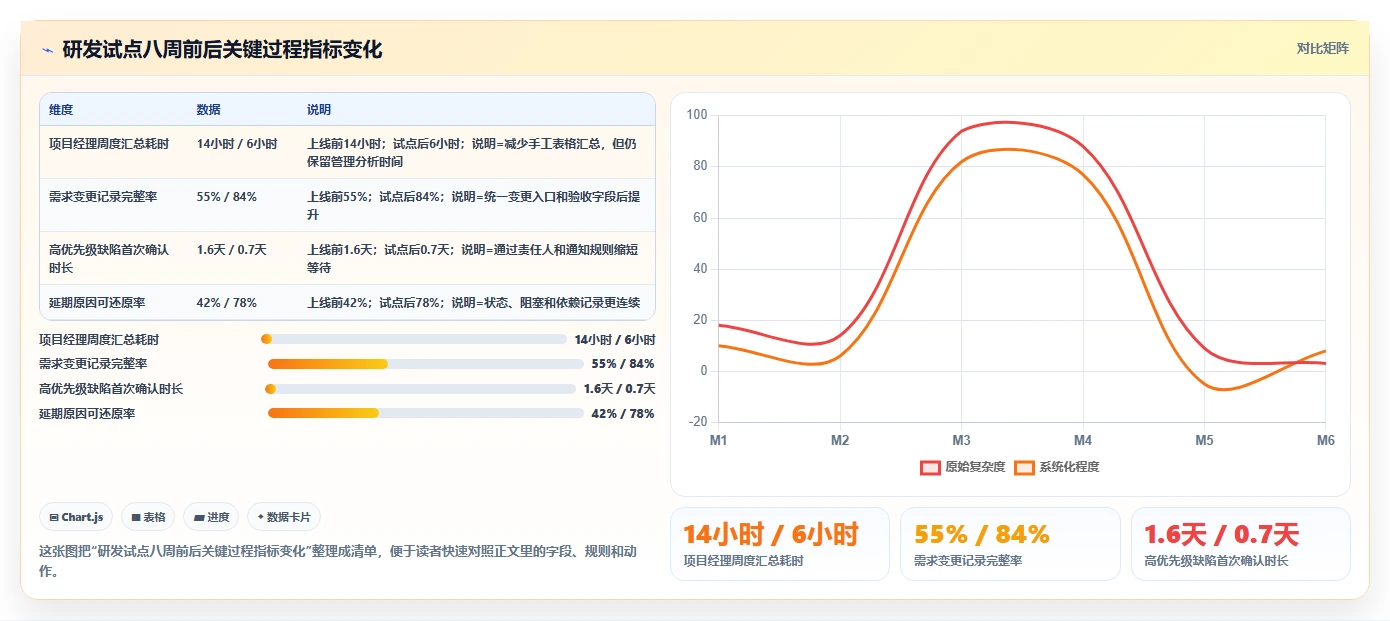Click the M4 x-axis label
The height and width of the screenshot is (621, 1390).
1083,440
